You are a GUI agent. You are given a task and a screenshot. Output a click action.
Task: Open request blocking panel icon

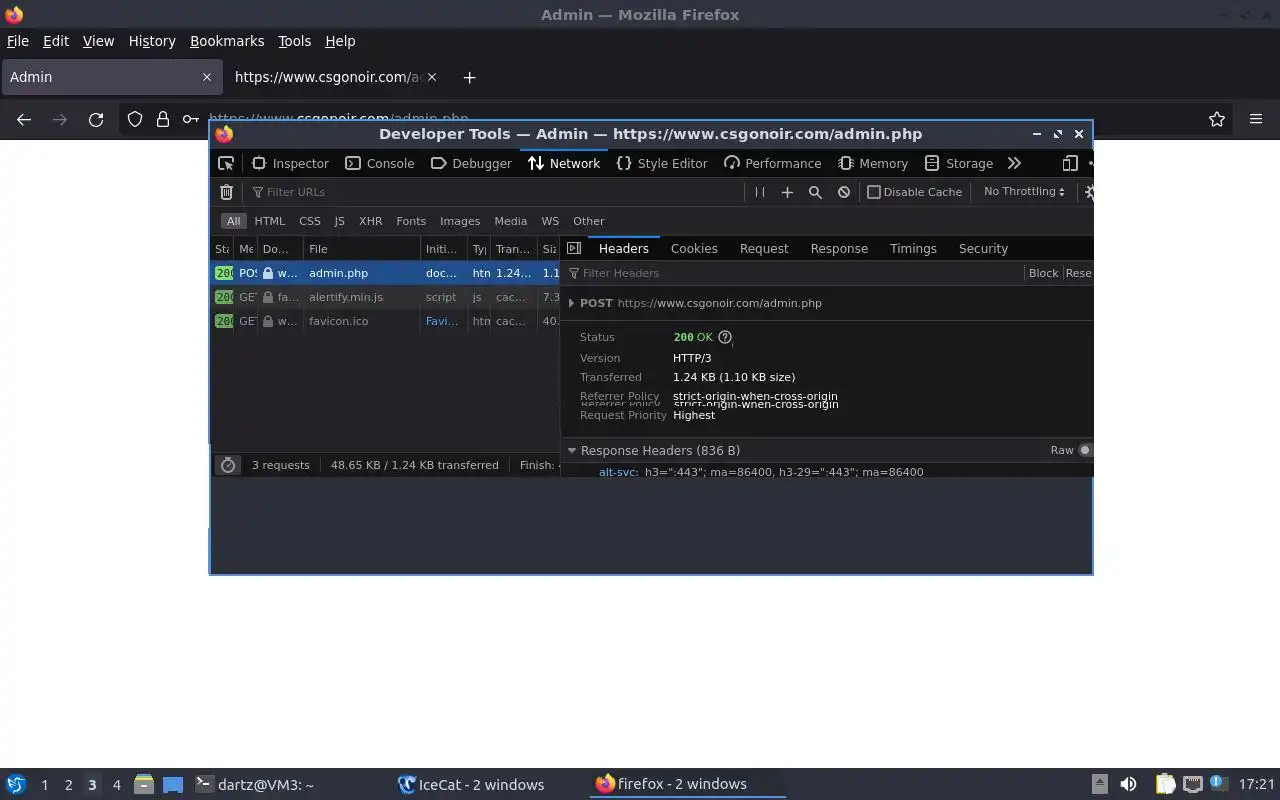point(844,192)
